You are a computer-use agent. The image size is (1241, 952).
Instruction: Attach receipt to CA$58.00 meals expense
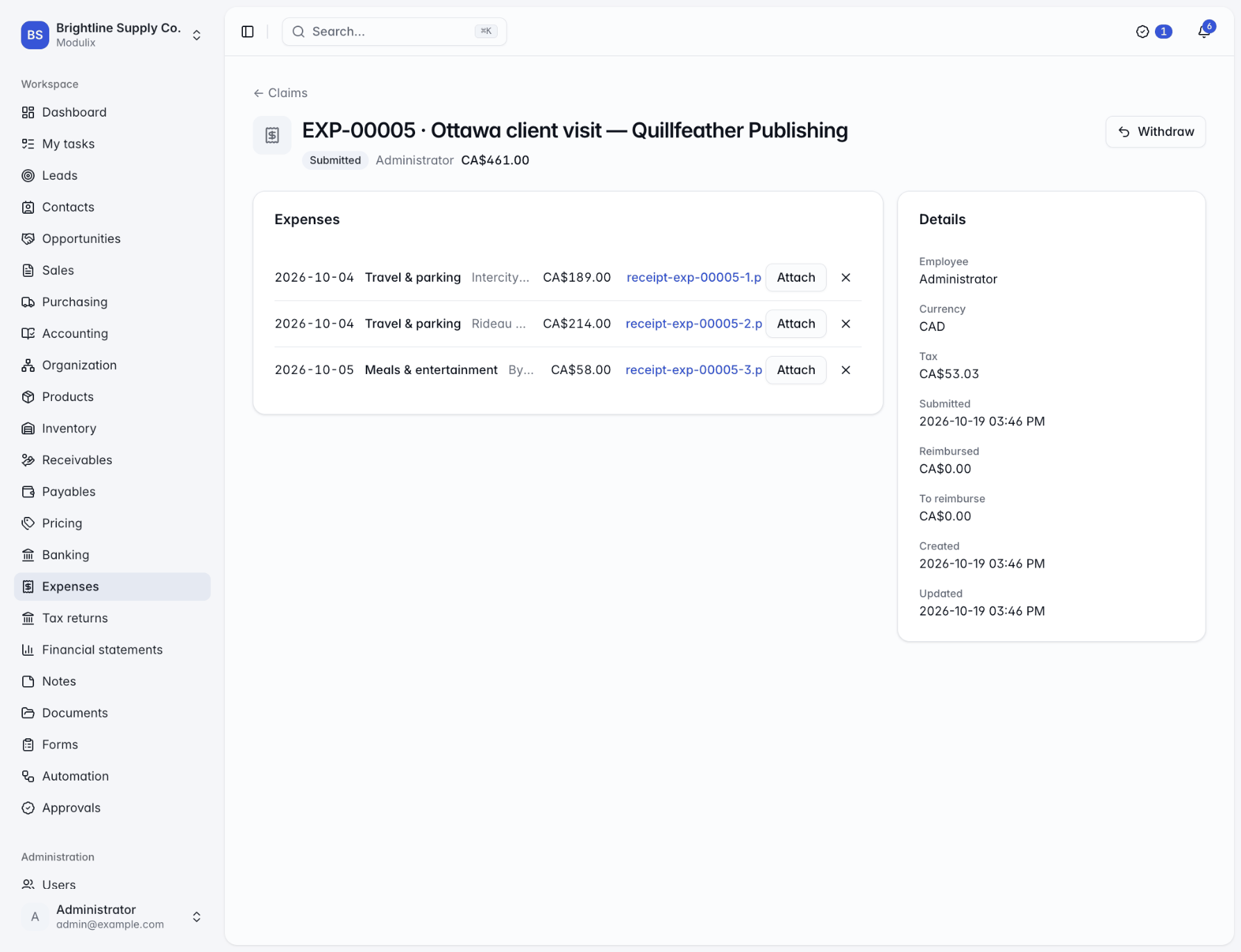(795, 370)
